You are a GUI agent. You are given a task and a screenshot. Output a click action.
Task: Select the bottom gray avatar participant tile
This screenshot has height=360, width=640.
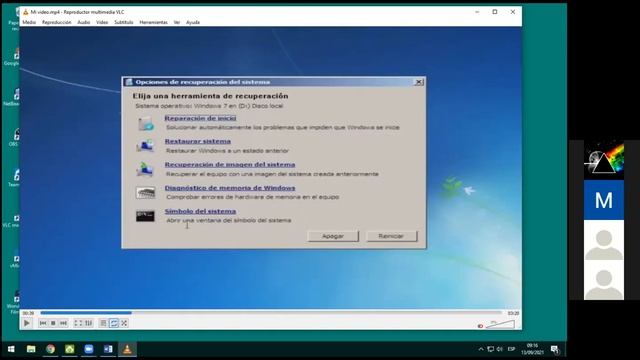tap(604, 280)
